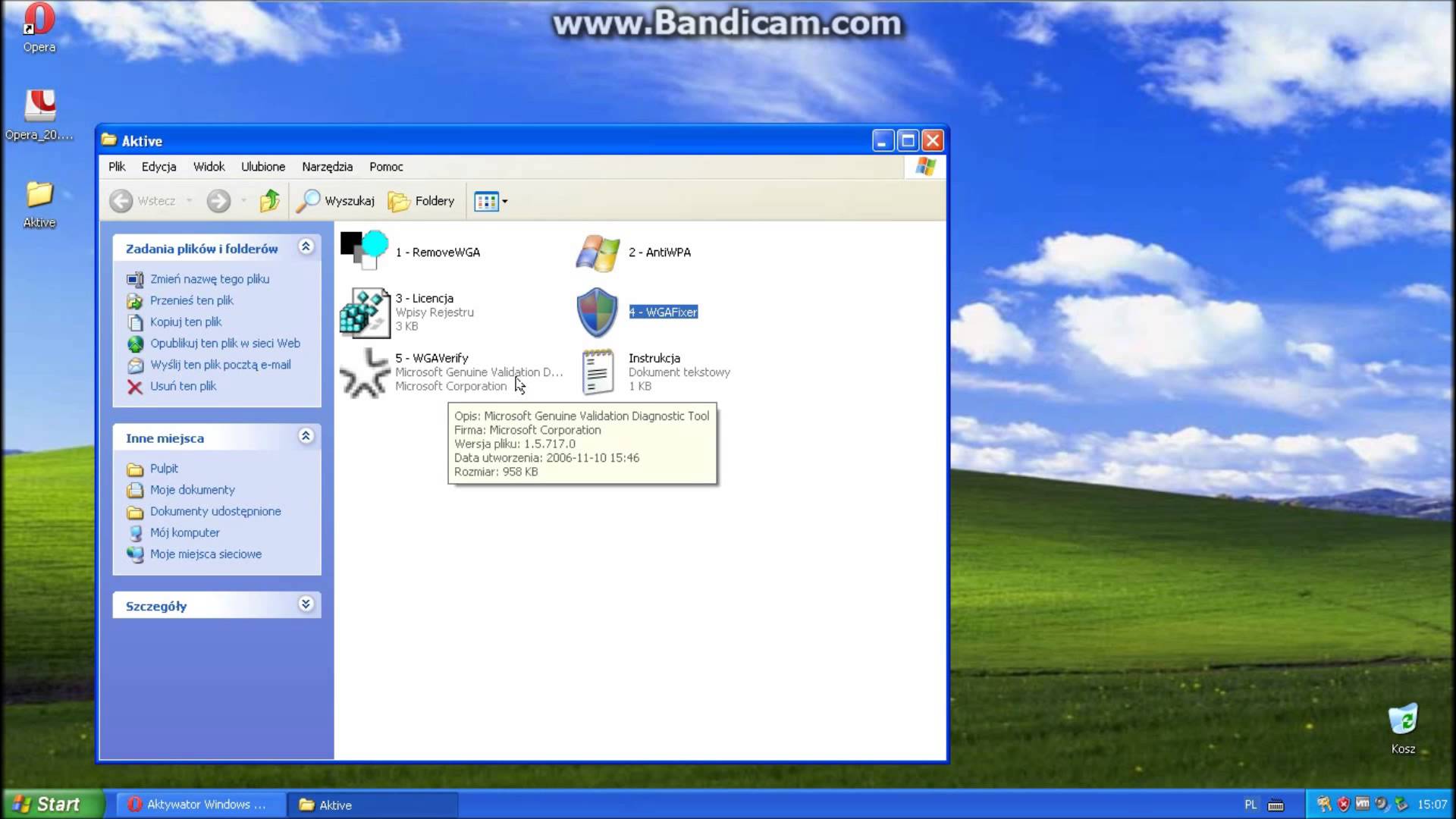This screenshot has height=819, width=1456.
Task: Open the forward history dropdown arrow
Action: coord(243,201)
